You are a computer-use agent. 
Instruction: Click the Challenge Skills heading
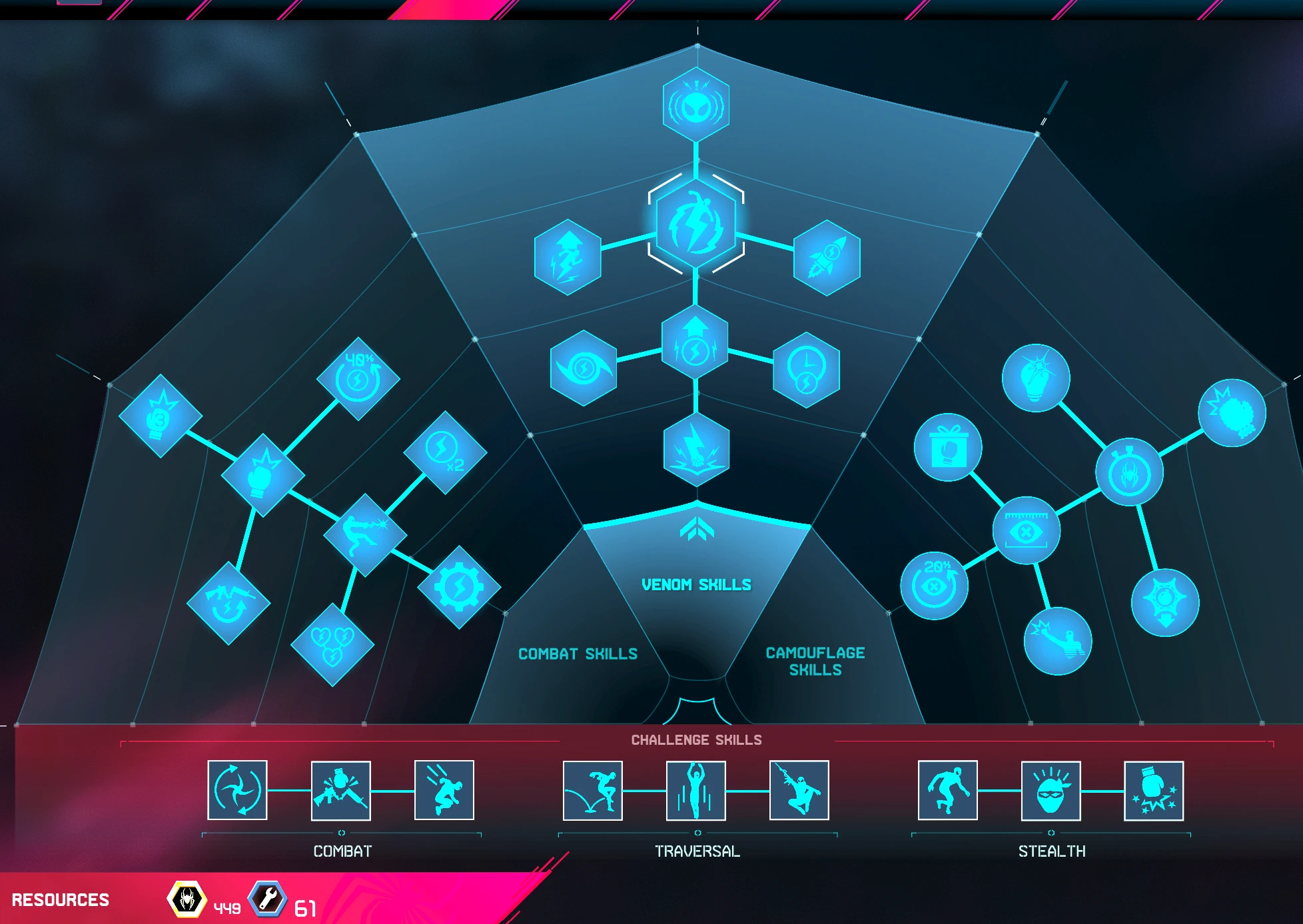pos(696,740)
